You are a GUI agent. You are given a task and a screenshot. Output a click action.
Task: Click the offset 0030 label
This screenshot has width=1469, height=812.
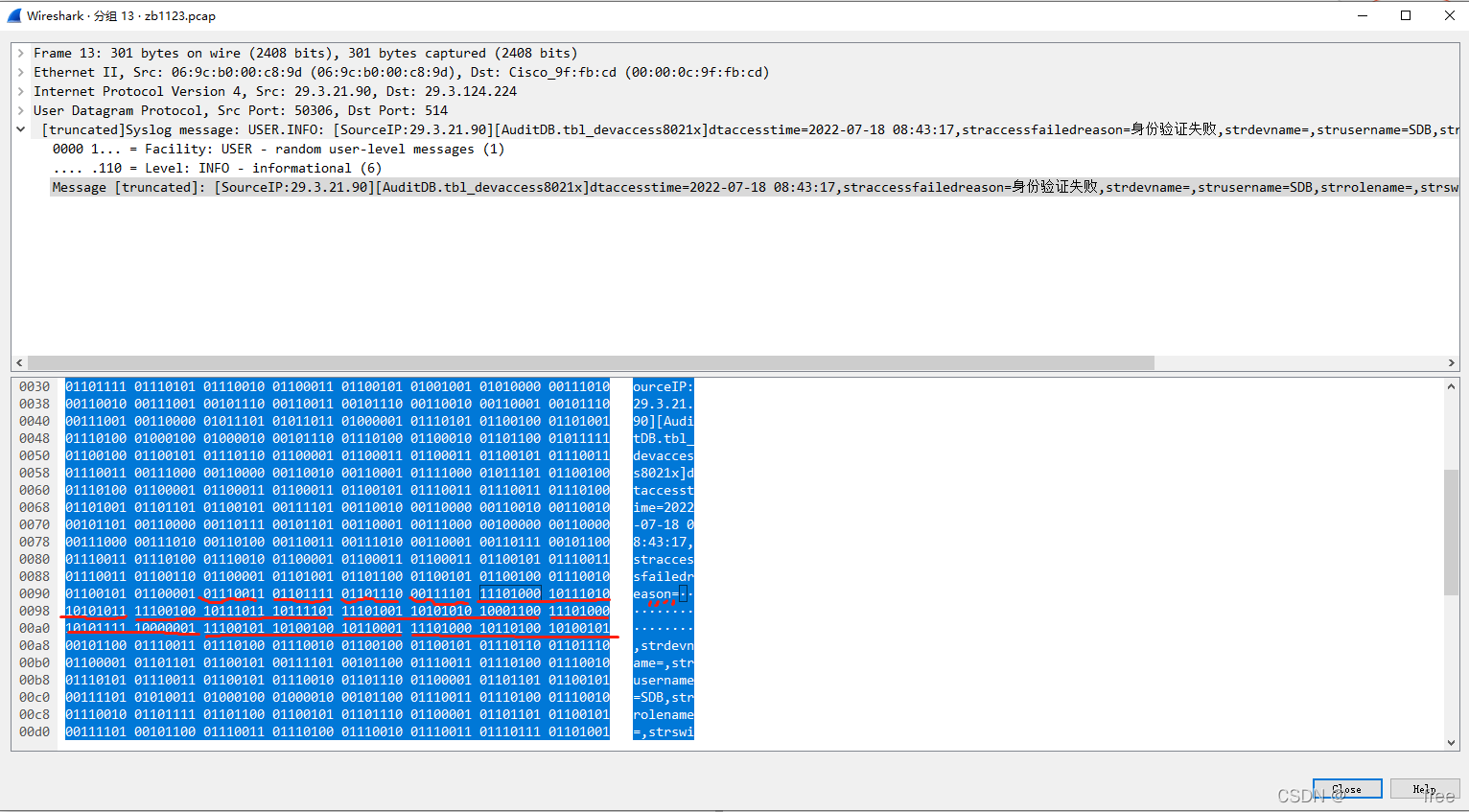coord(35,387)
